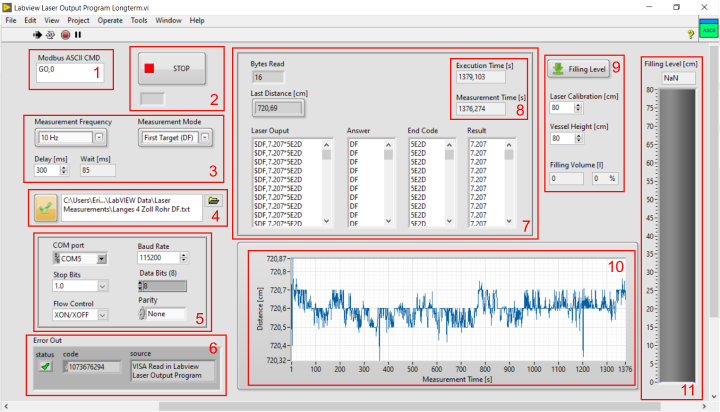Open the Operate menu
Screen dimensions: 720x412
pyautogui.click(x=110, y=20)
